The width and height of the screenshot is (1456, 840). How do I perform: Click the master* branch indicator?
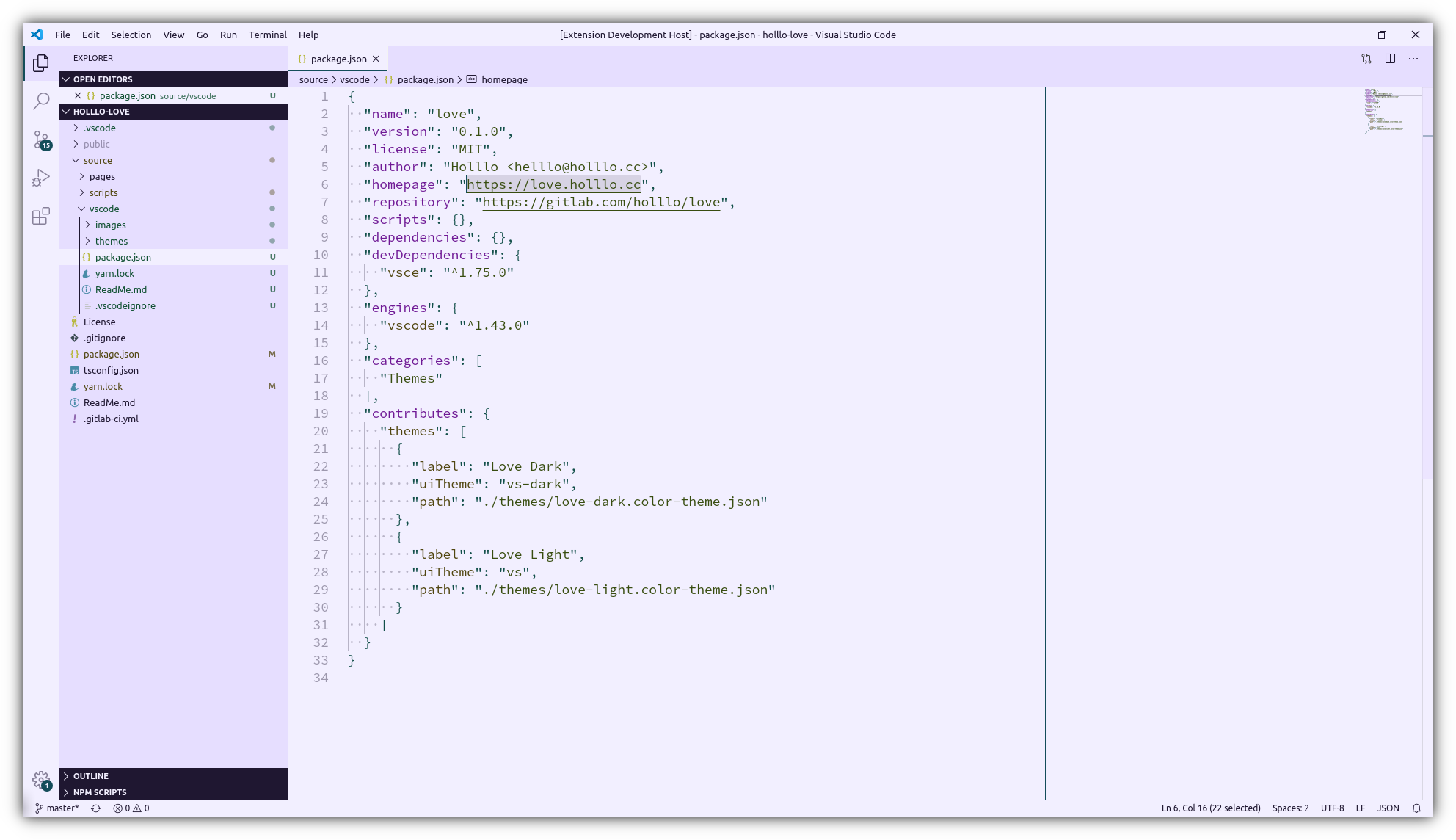click(57, 808)
